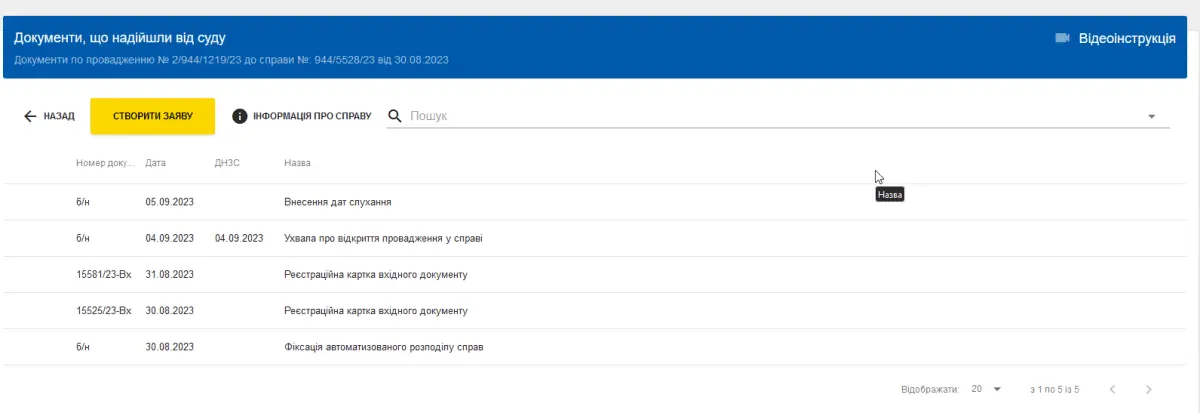Go to the previous page arrow

[x=1112, y=389]
